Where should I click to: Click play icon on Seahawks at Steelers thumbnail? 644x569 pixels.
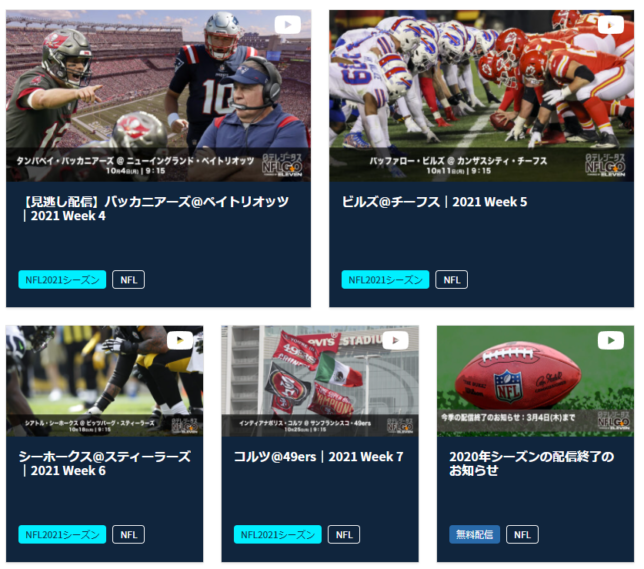180,340
